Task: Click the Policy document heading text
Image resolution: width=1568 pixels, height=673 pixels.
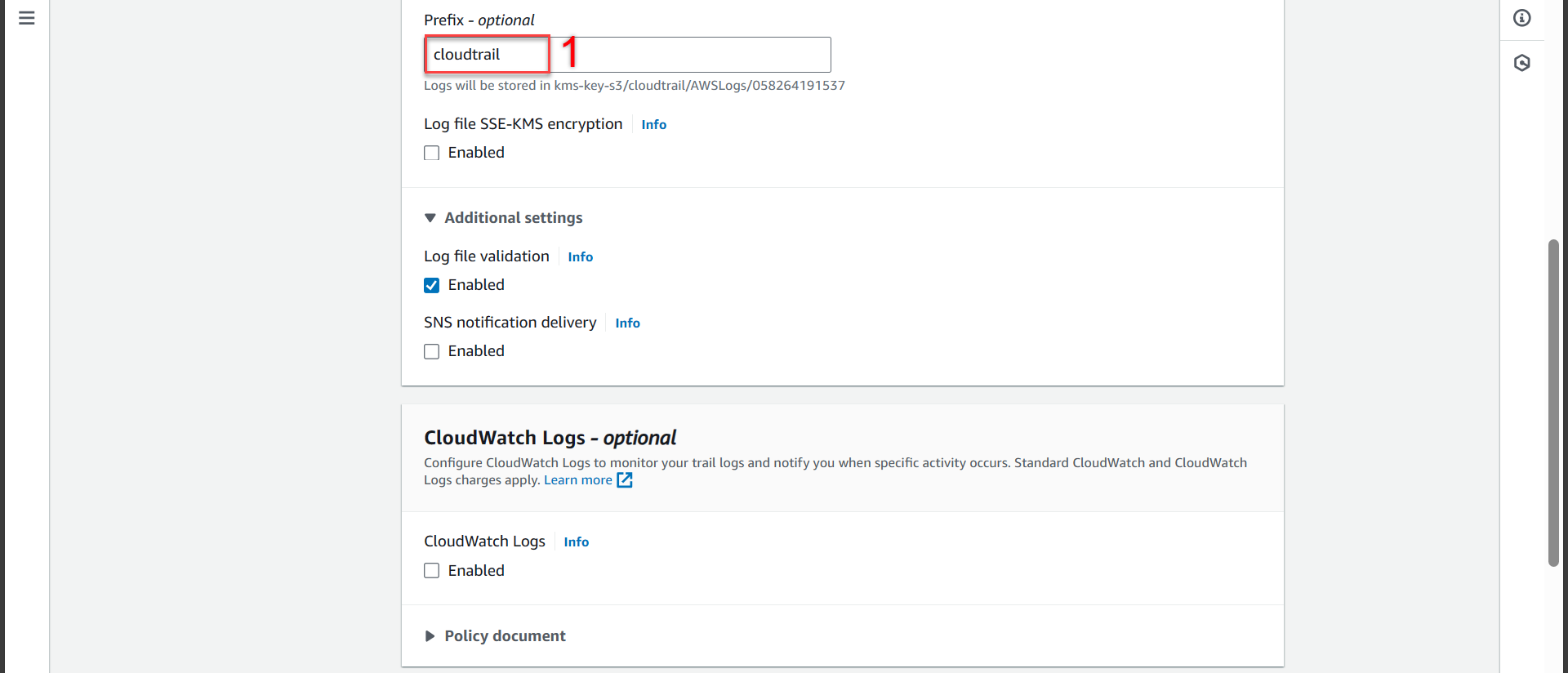Action: (x=505, y=636)
